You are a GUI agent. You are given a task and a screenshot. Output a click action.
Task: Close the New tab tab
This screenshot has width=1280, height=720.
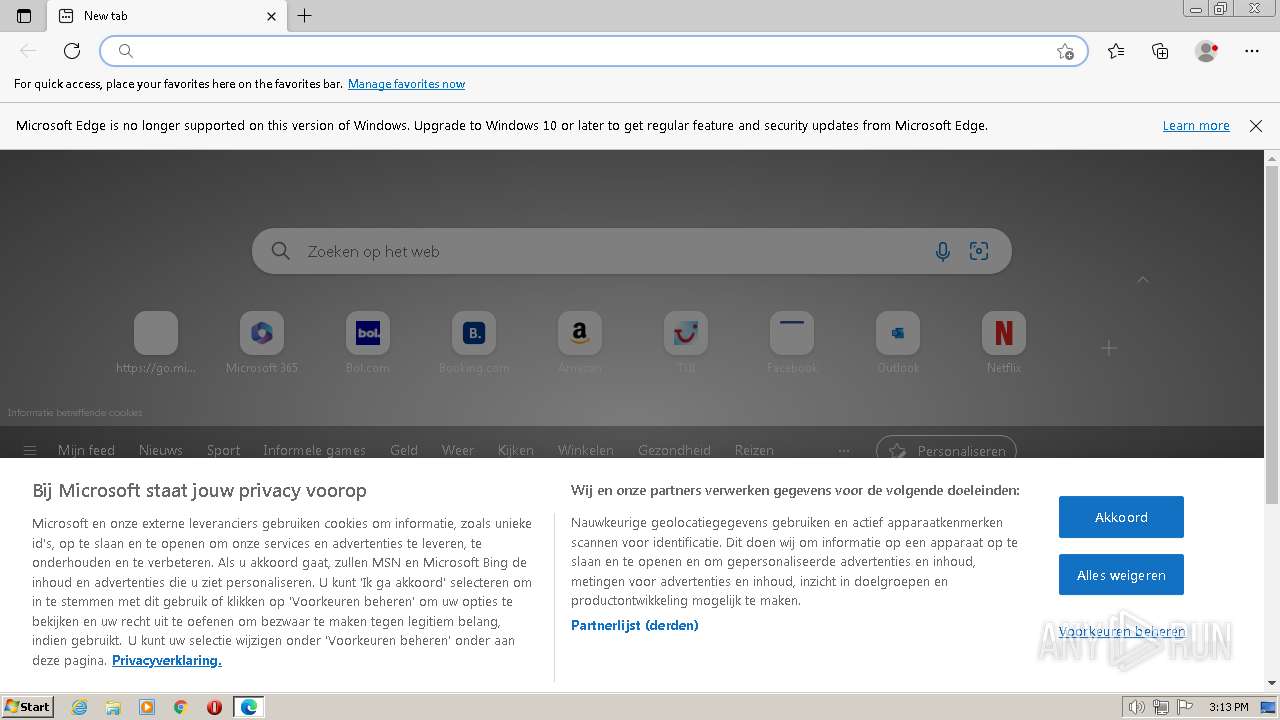[271, 16]
